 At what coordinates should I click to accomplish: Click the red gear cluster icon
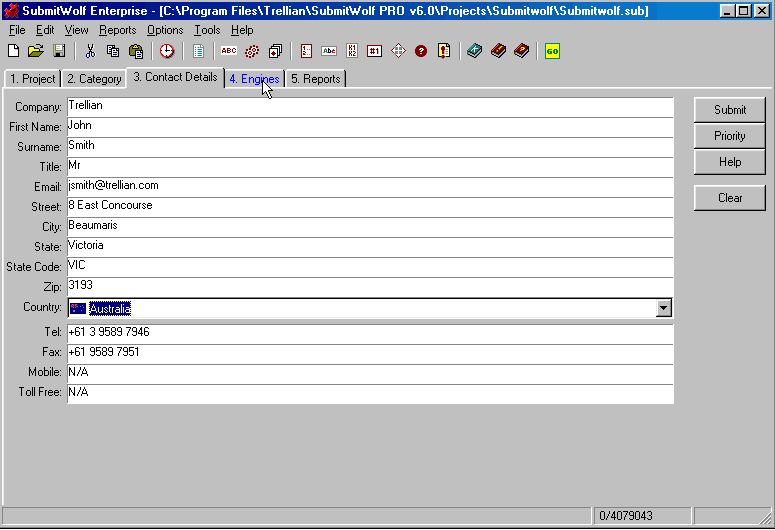(252, 51)
